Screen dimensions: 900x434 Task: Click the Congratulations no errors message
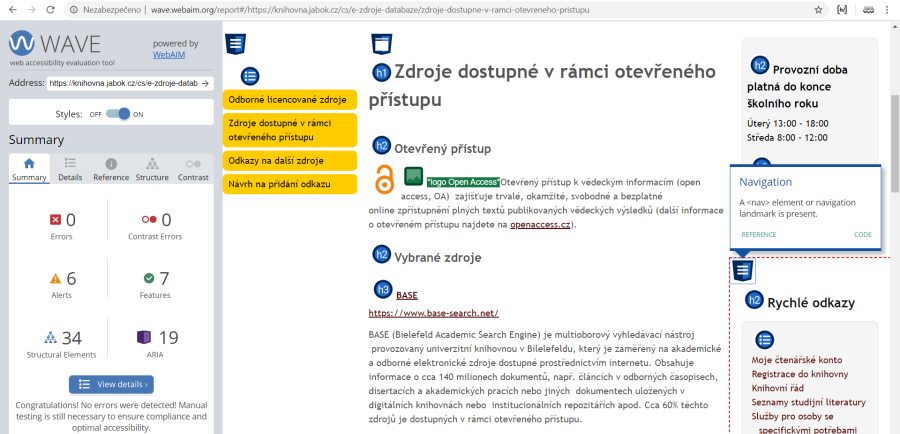[111, 416]
